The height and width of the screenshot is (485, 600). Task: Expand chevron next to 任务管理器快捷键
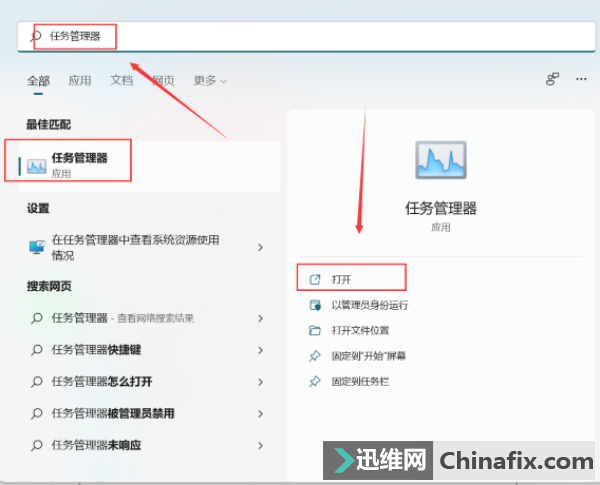261,350
